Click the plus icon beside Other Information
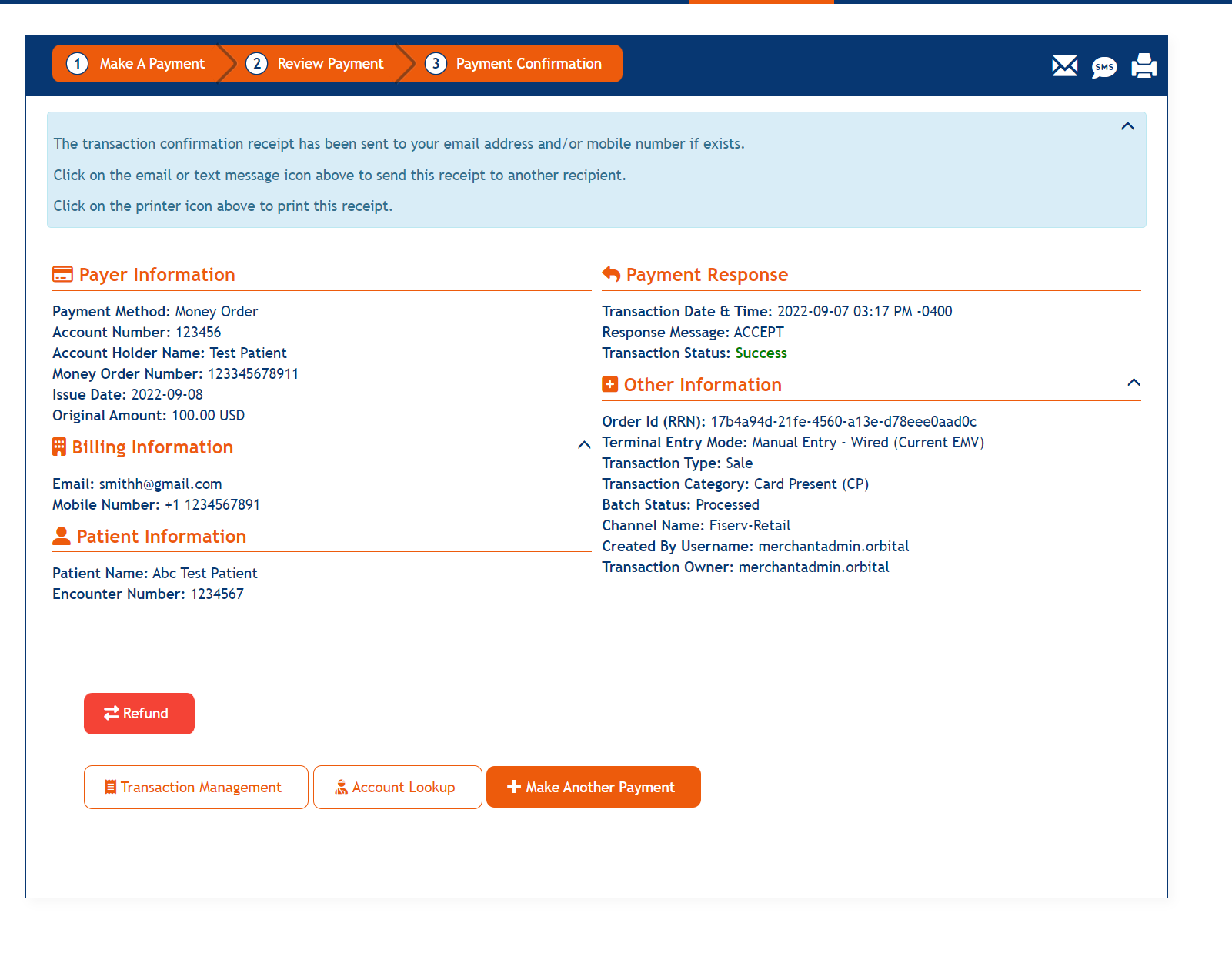Image resolution: width=1232 pixels, height=957 pixels. [x=609, y=384]
